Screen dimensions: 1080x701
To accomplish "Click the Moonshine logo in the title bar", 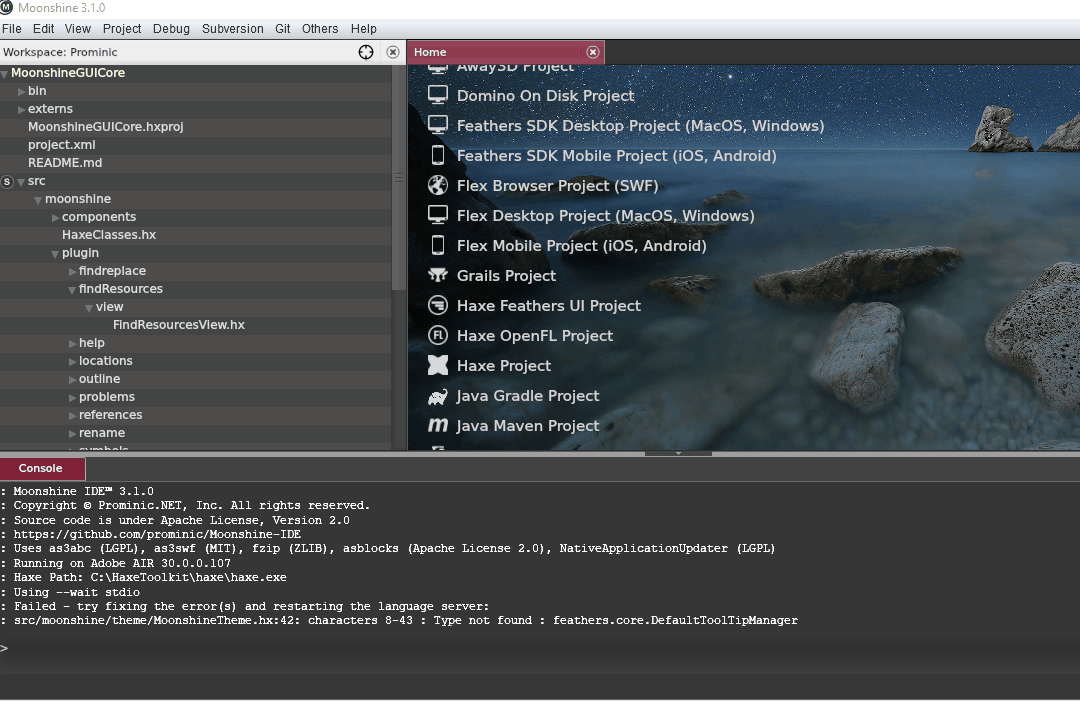I will coord(9,8).
